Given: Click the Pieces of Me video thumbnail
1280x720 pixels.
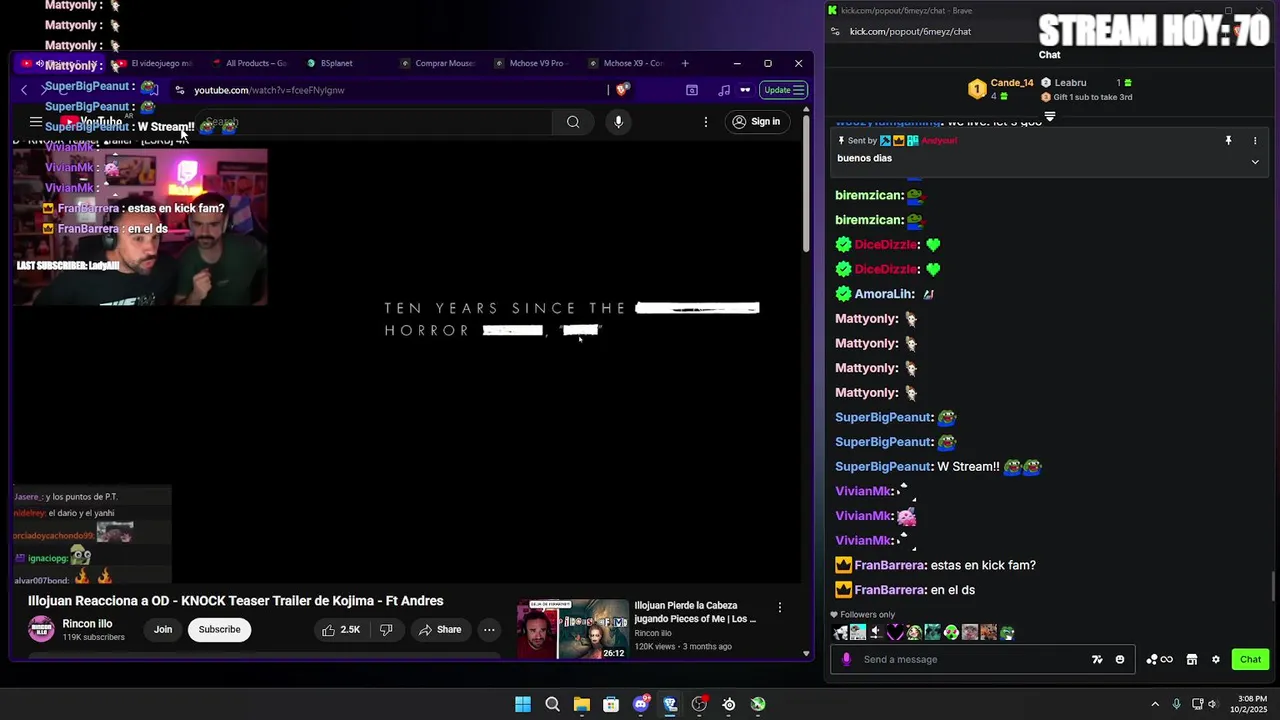Looking at the screenshot, I should (573, 629).
